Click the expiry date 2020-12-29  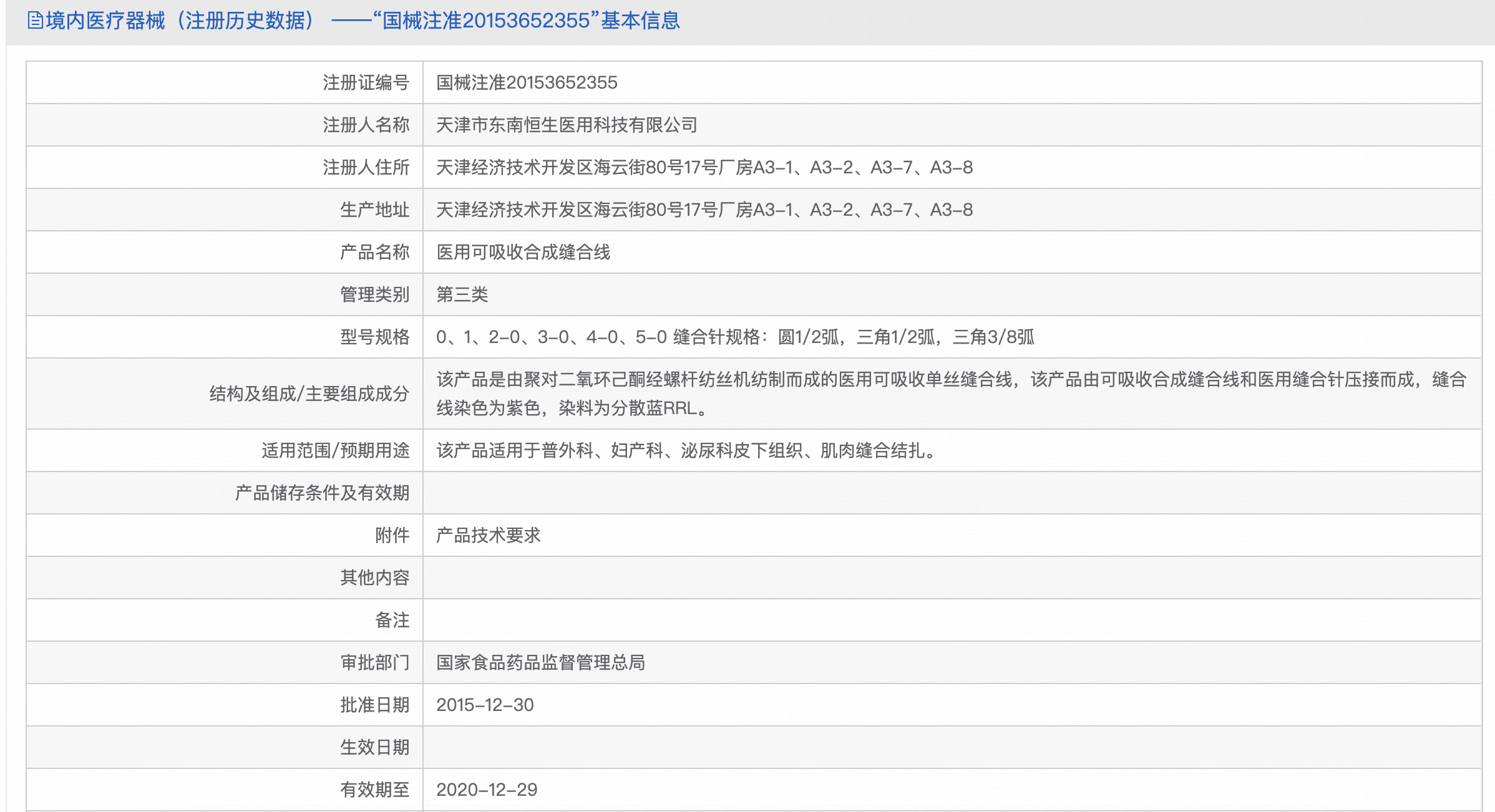click(487, 790)
